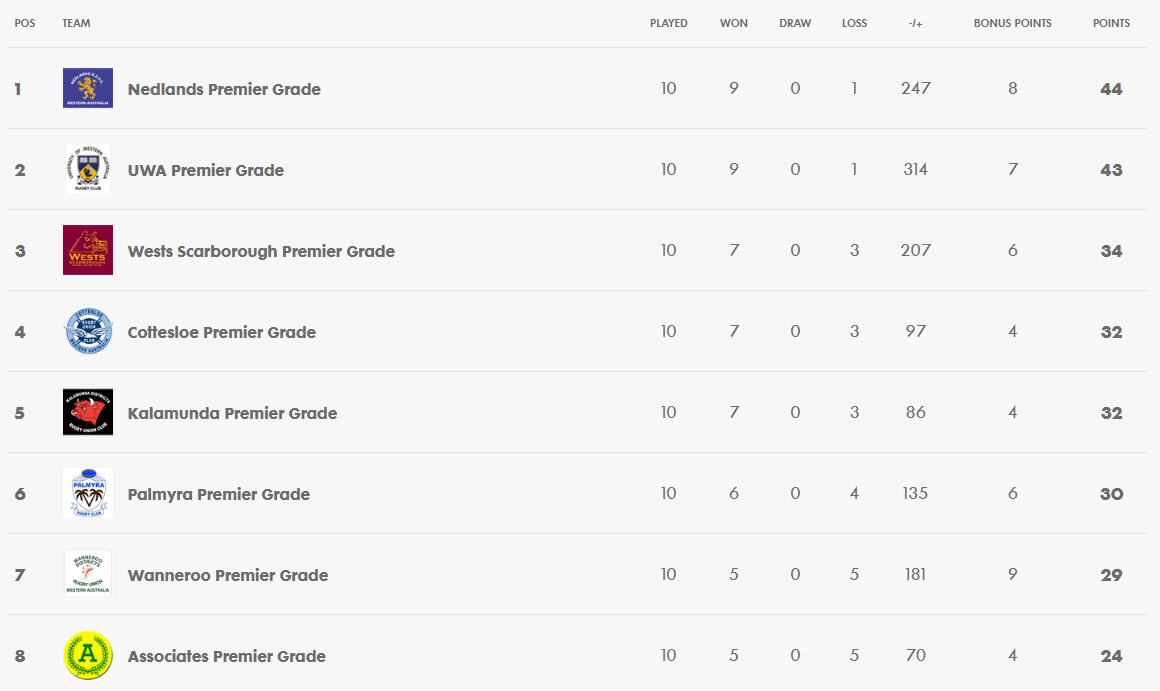Click the Wanneroo Districts logo
Screen dimensions: 1160x691
click(x=88, y=573)
